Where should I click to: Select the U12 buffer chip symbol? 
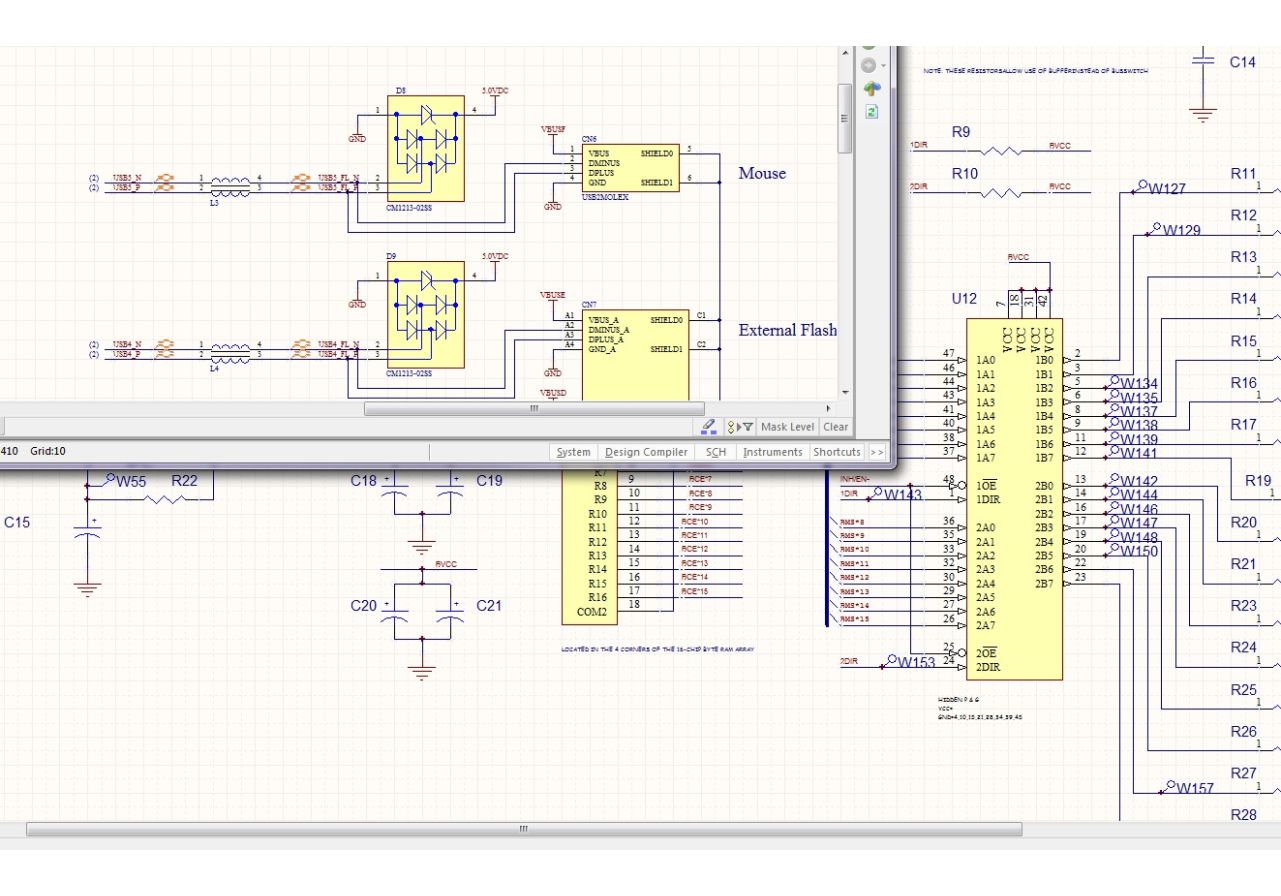pyautogui.click(x=1013, y=498)
